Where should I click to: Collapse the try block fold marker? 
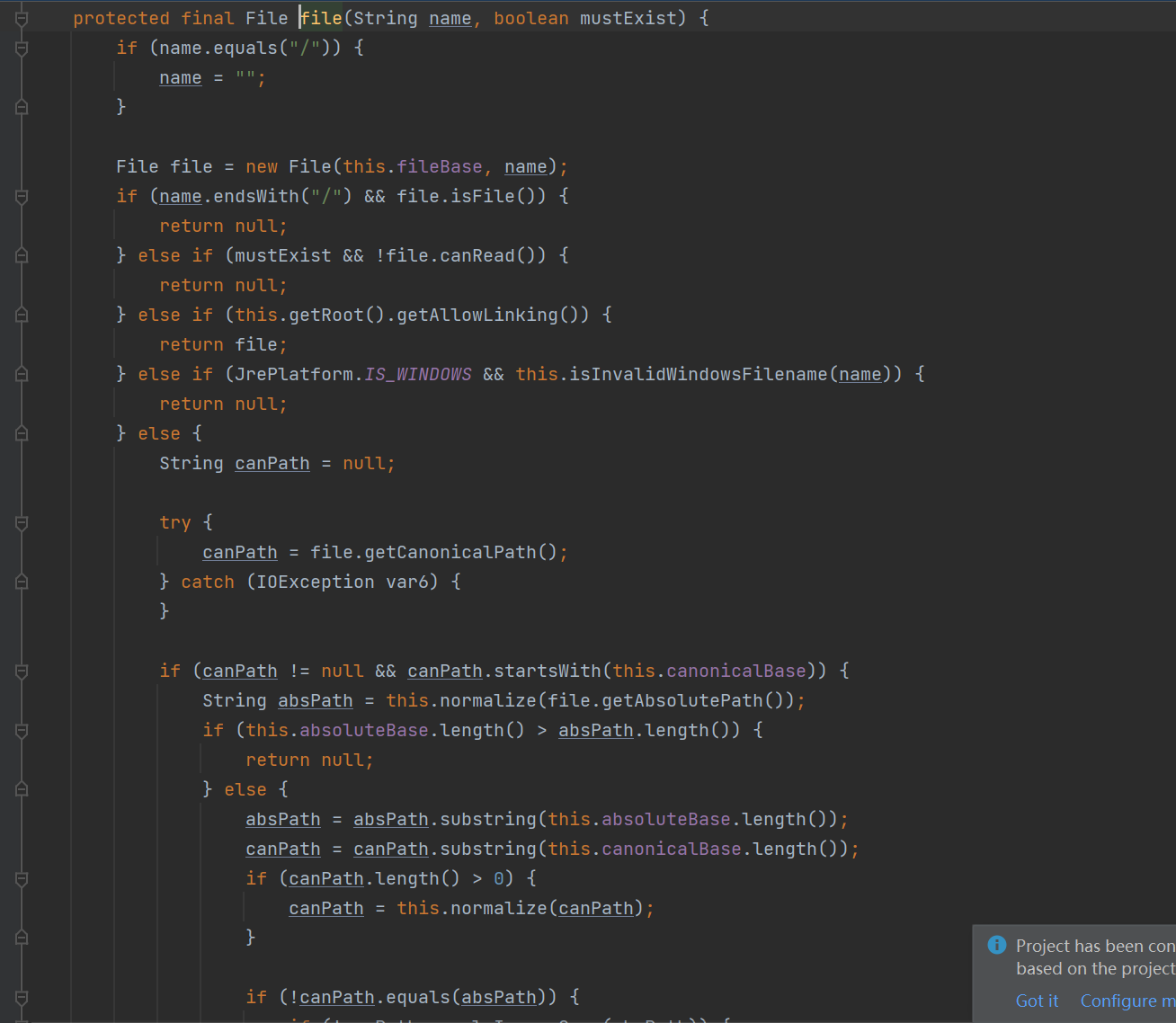click(x=22, y=522)
